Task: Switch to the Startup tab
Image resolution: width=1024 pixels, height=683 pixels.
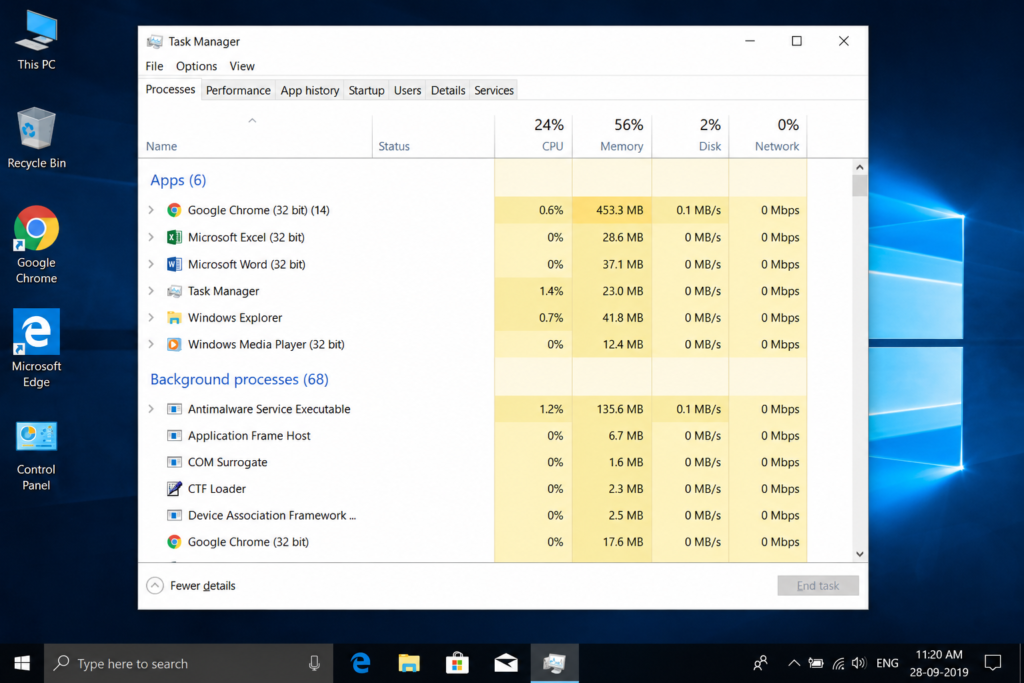Action: coord(366,90)
